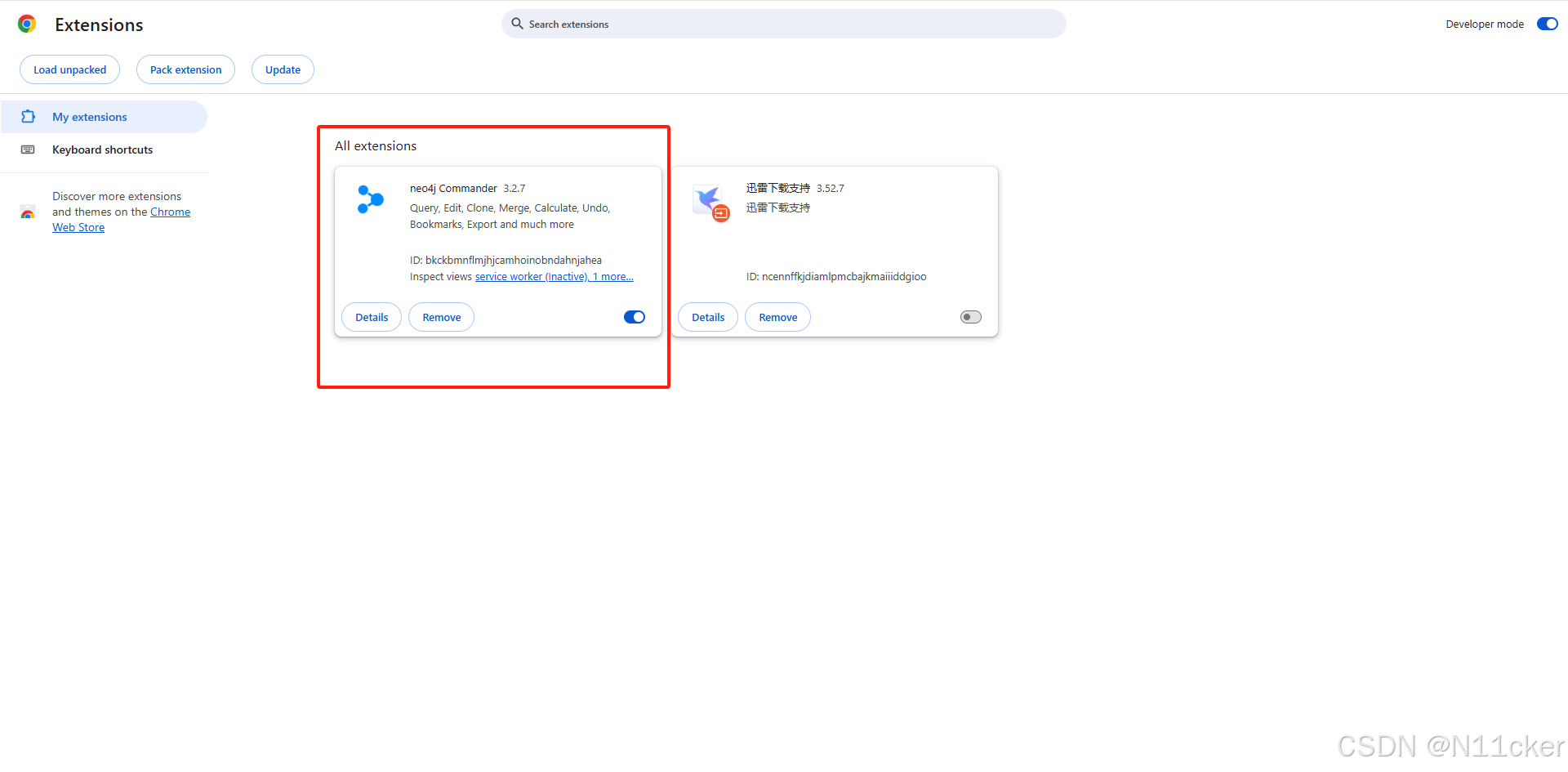Remove the 迅雷下载支持 extension
Viewport: 1568px width, 772px height.
778,317
